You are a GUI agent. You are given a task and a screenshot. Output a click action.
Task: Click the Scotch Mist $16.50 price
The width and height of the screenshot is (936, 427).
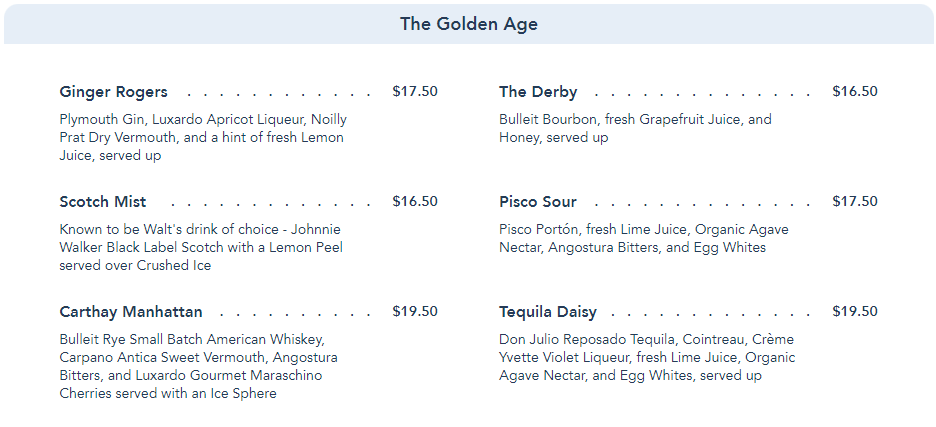(415, 202)
